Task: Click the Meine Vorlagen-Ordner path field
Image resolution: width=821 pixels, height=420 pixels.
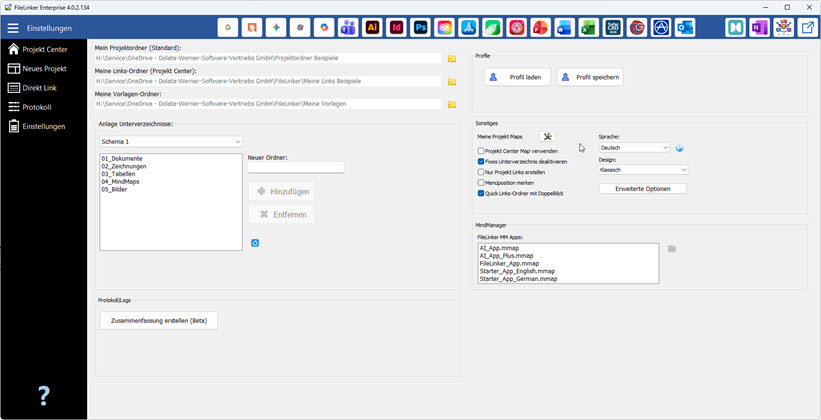Action: pyautogui.click(x=268, y=104)
